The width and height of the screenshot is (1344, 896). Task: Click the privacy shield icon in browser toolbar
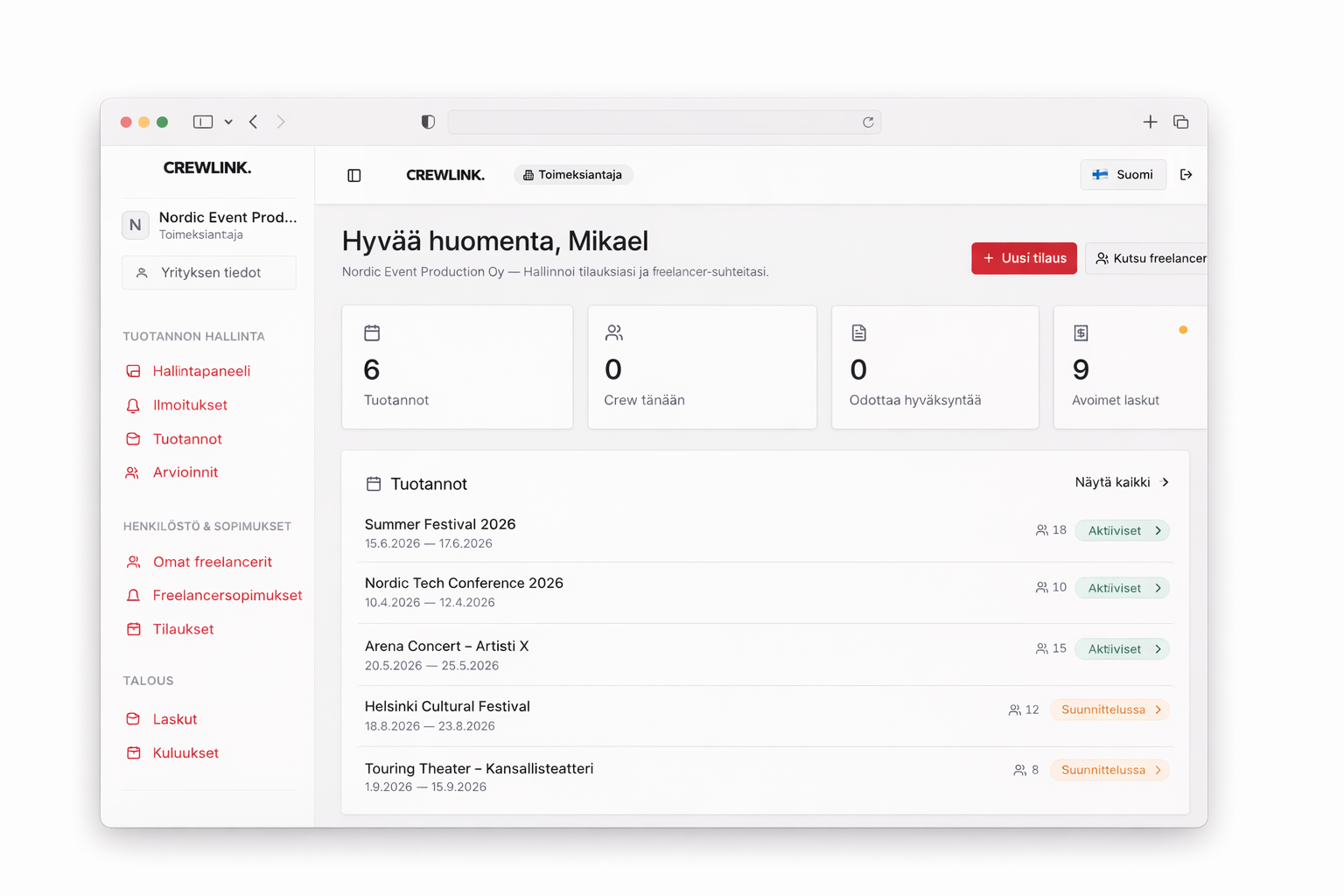click(x=428, y=122)
